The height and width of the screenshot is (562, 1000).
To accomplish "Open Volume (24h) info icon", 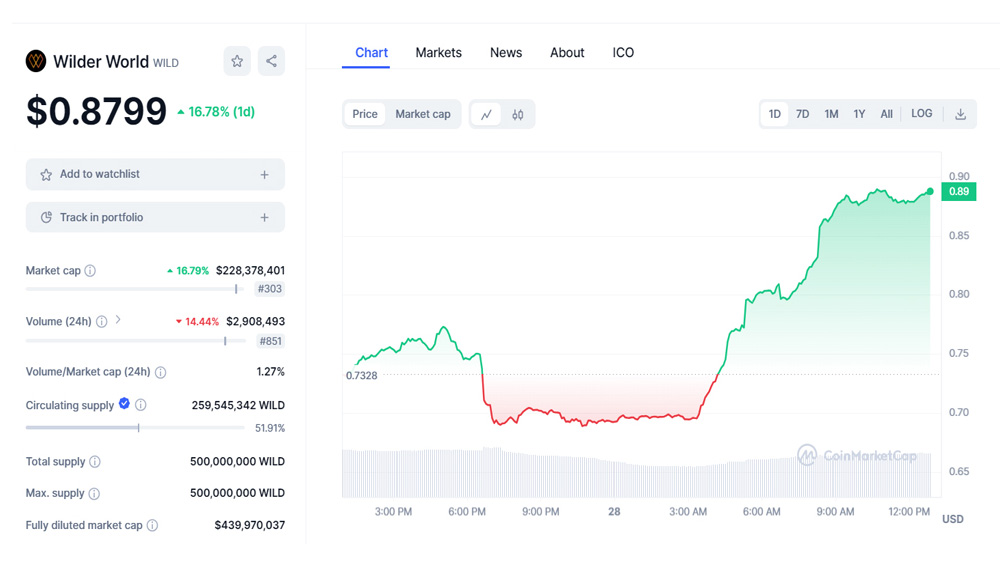I will (101, 322).
